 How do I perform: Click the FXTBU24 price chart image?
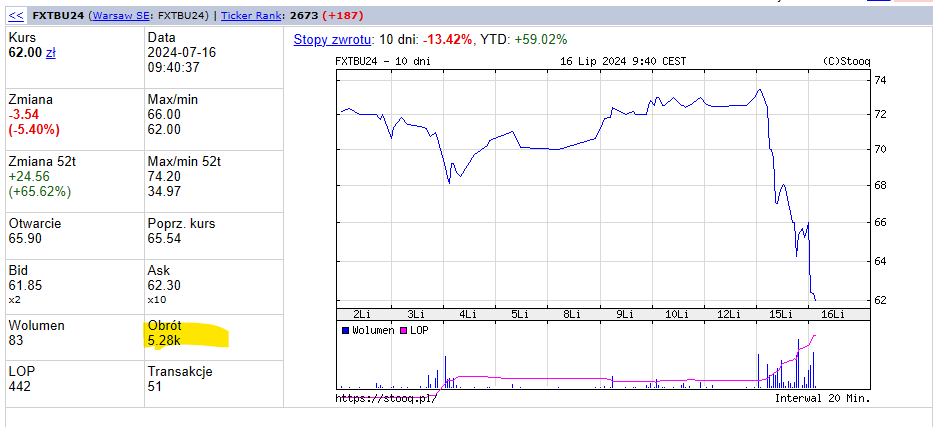(603, 230)
